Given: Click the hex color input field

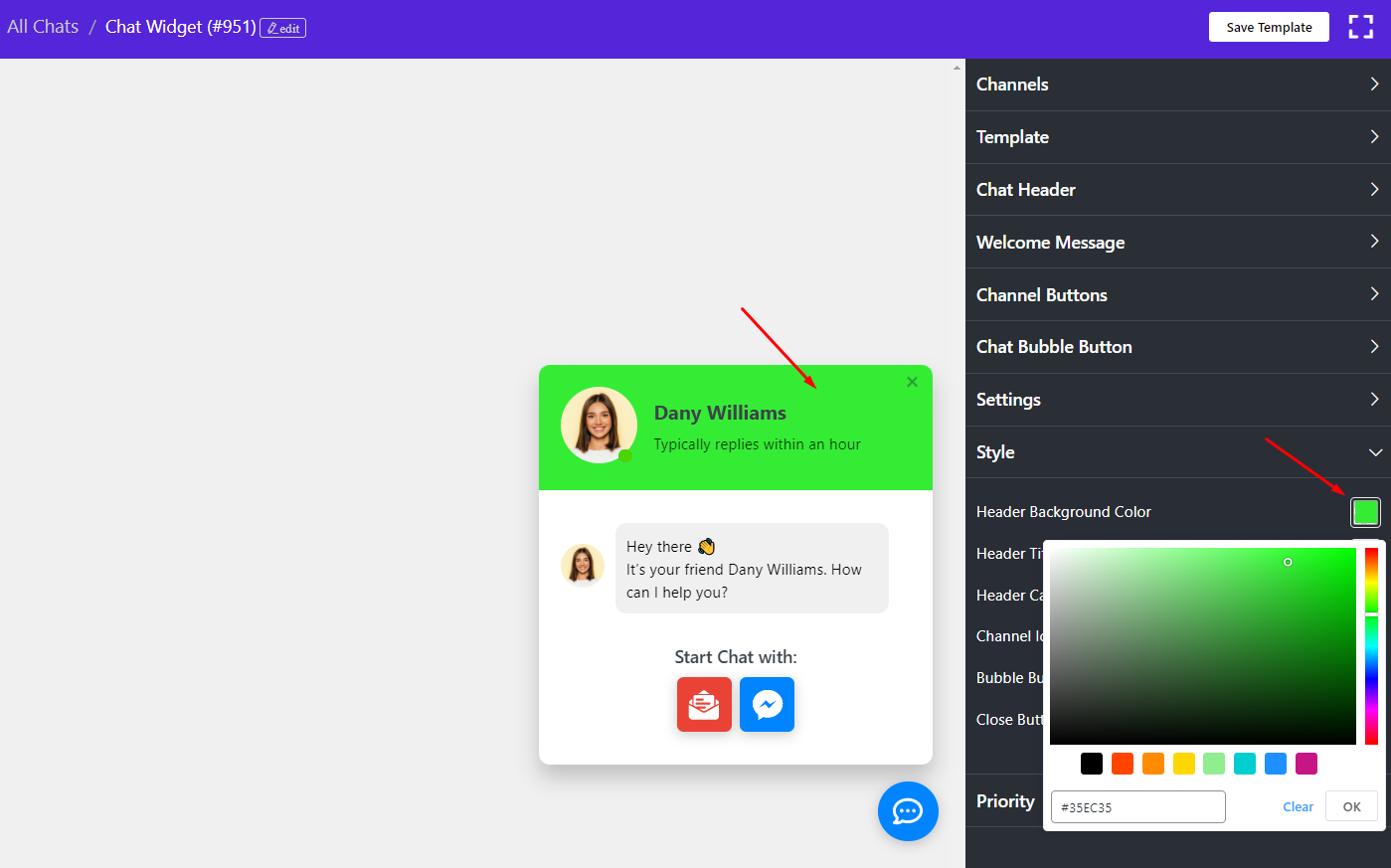Looking at the screenshot, I should pos(1137,807).
